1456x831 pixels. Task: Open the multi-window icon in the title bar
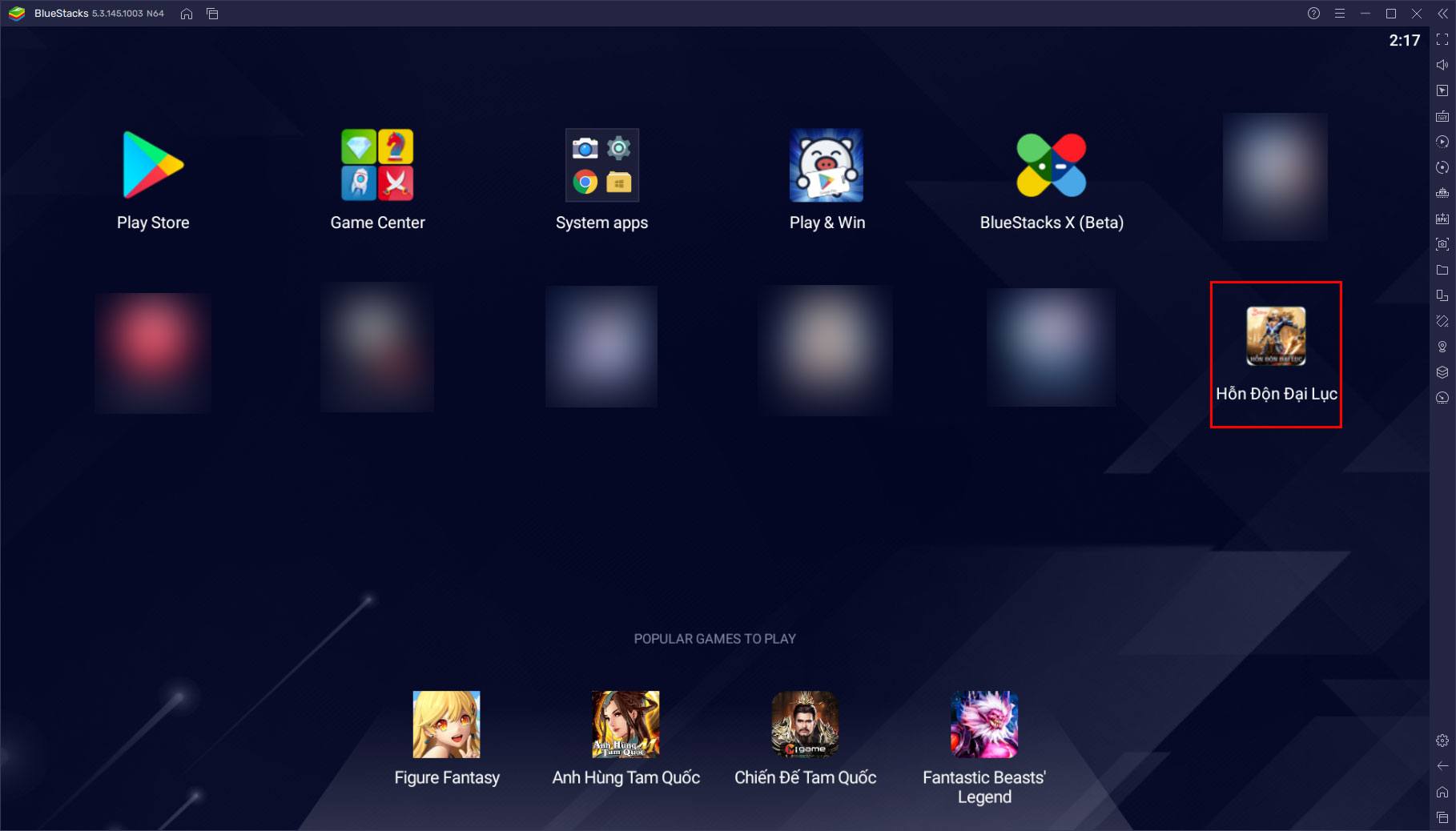pos(212,14)
